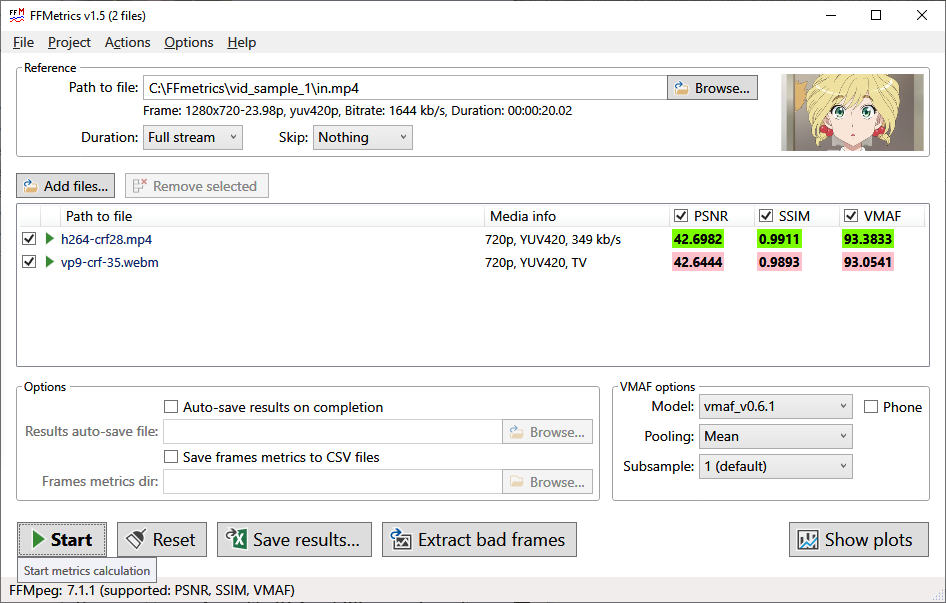Click green play icon beside h264-crf28.mp4
The height and width of the screenshot is (603, 946).
(49, 238)
